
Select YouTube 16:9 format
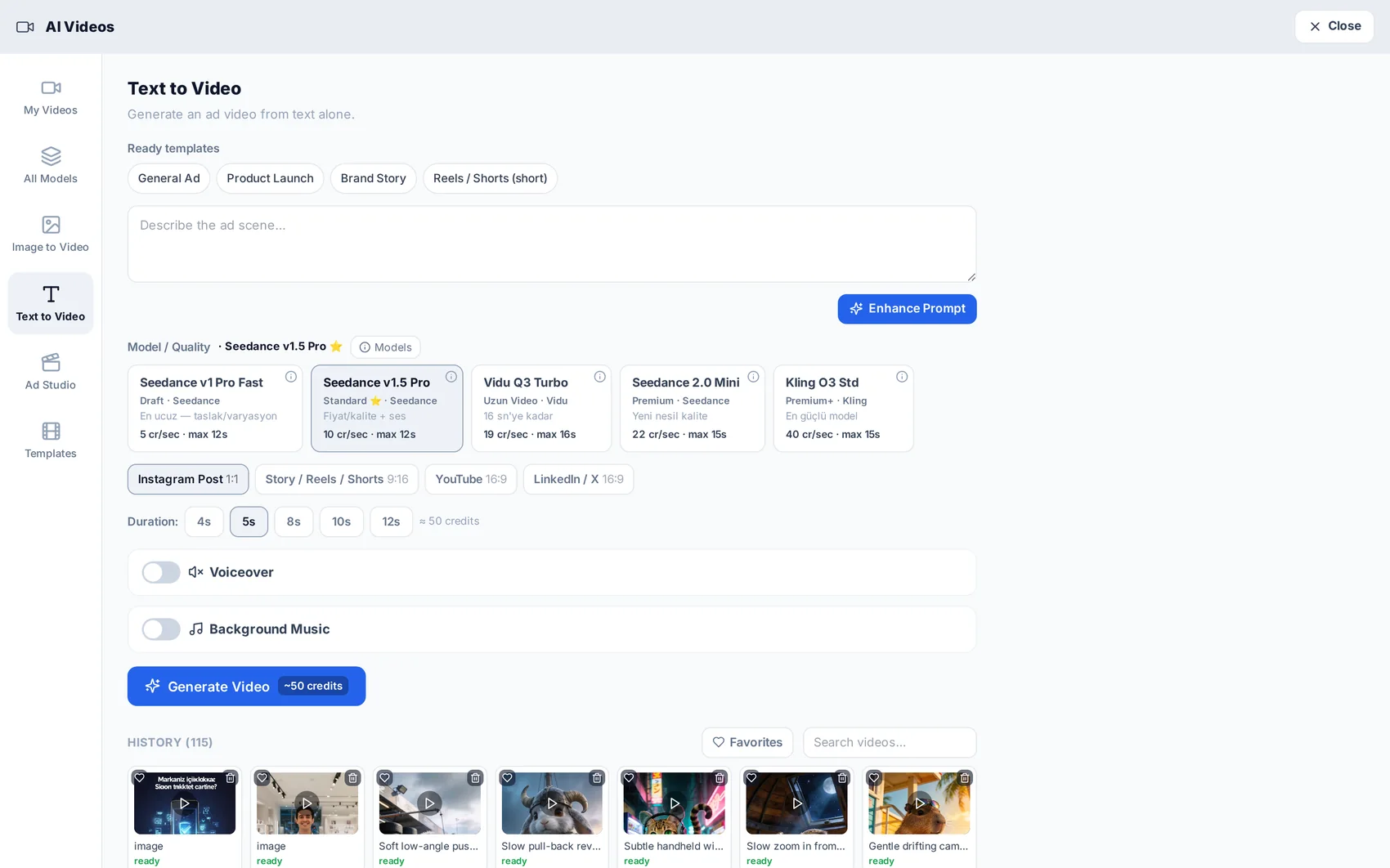point(471,479)
